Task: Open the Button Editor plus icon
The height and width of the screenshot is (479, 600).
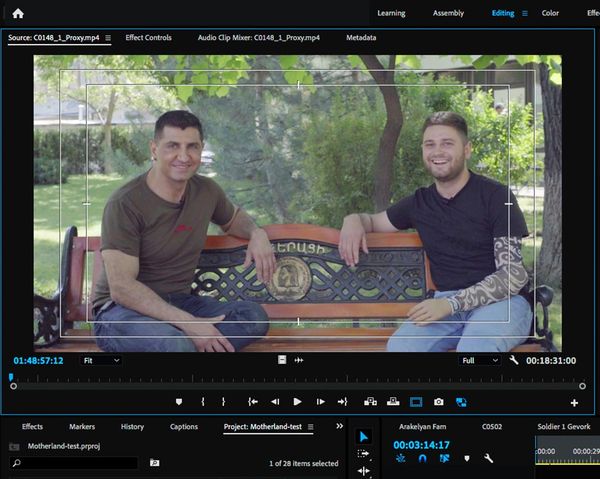Action: (x=574, y=403)
